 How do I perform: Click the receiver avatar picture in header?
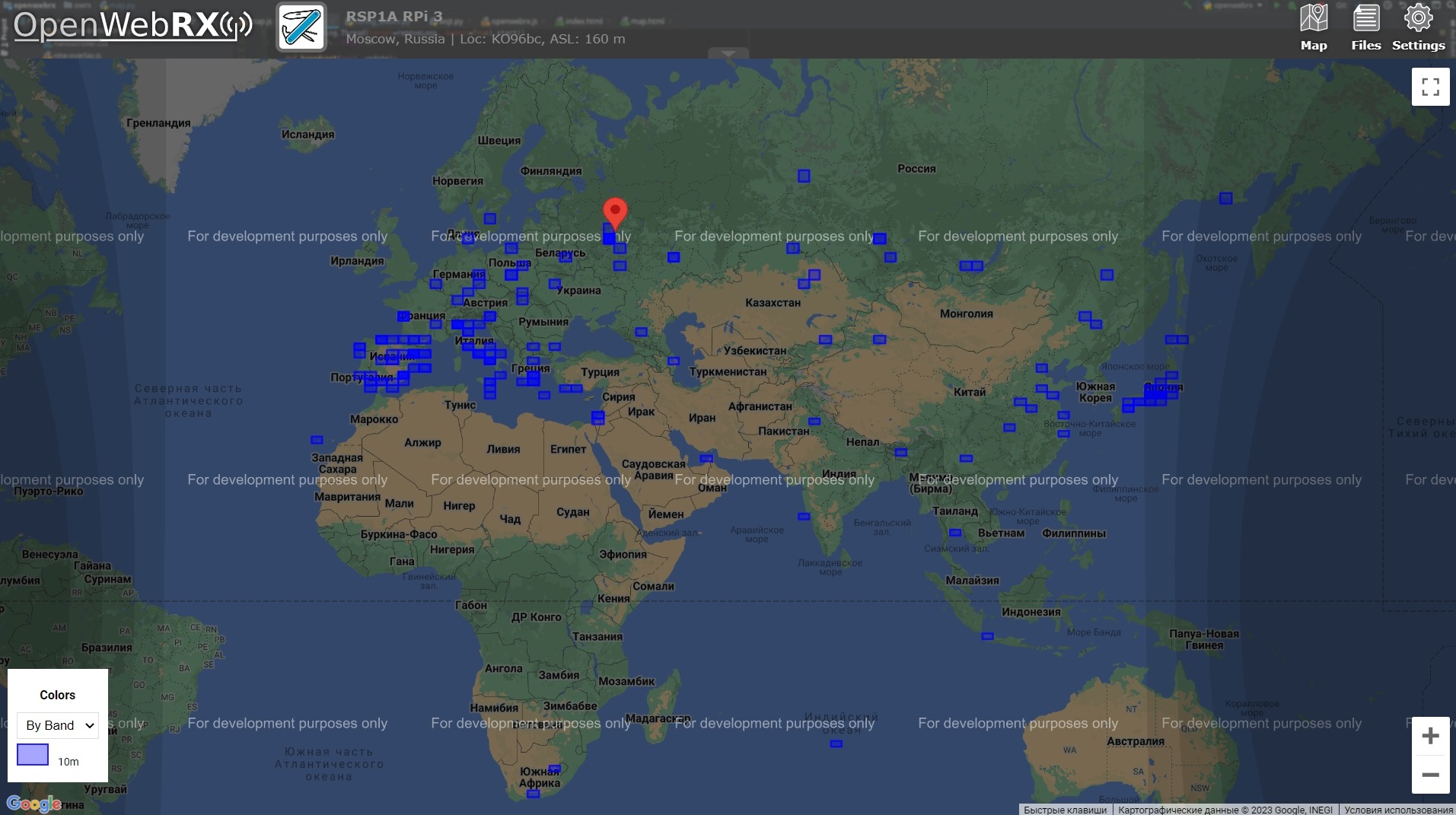click(301, 27)
